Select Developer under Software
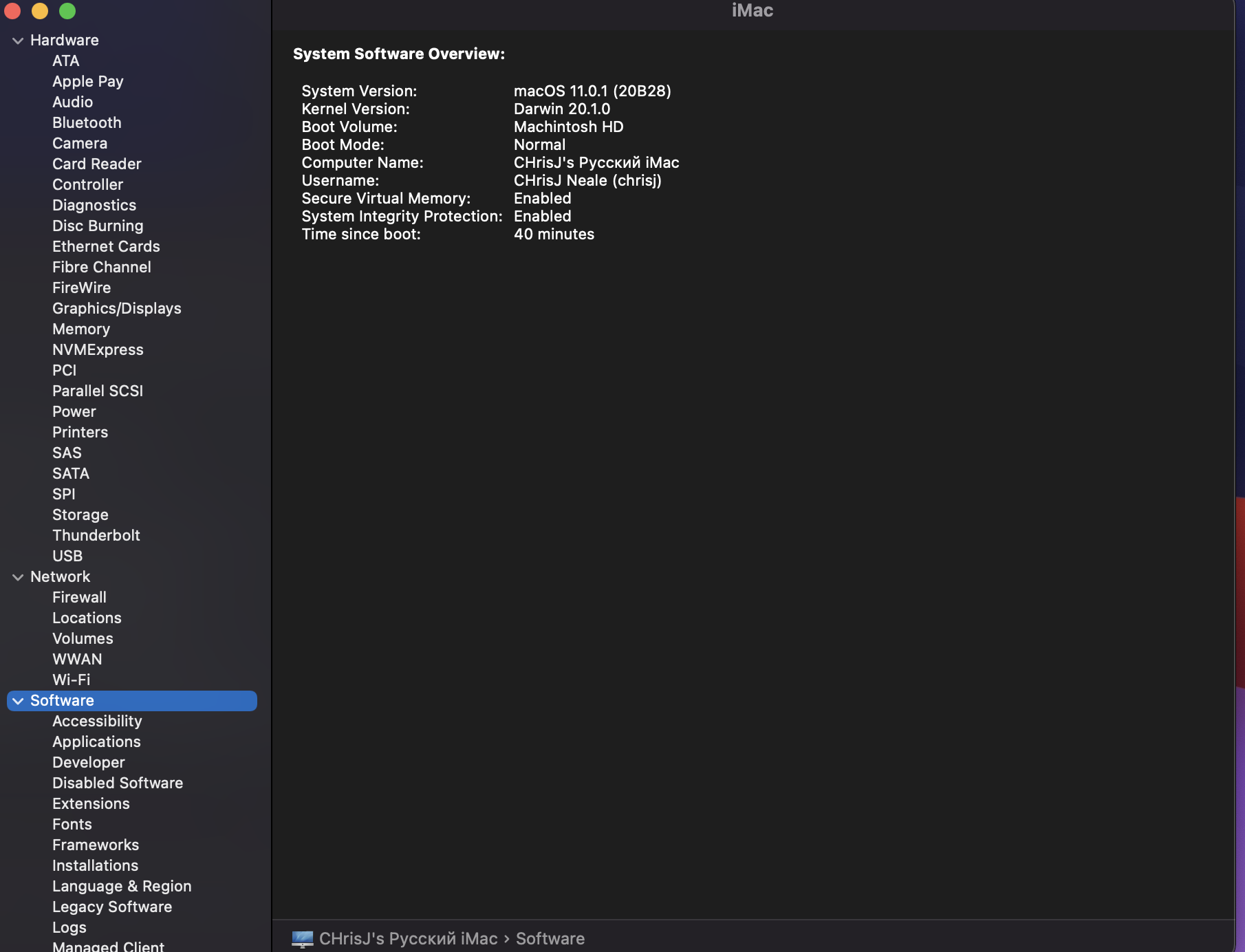This screenshot has height=952, width=1245. pyautogui.click(x=89, y=763)
